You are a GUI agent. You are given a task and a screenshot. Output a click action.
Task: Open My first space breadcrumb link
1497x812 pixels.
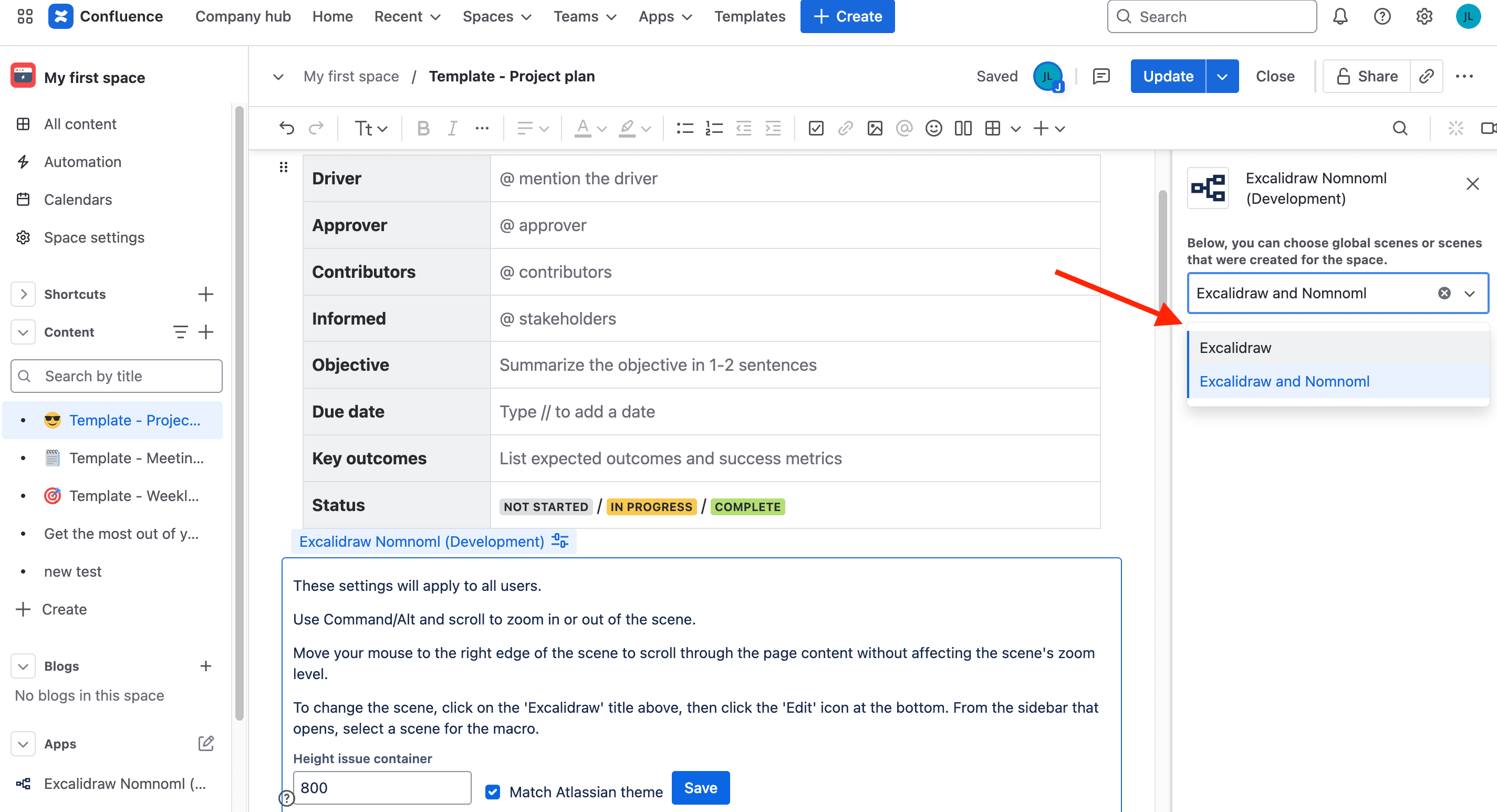pos(351,76)
